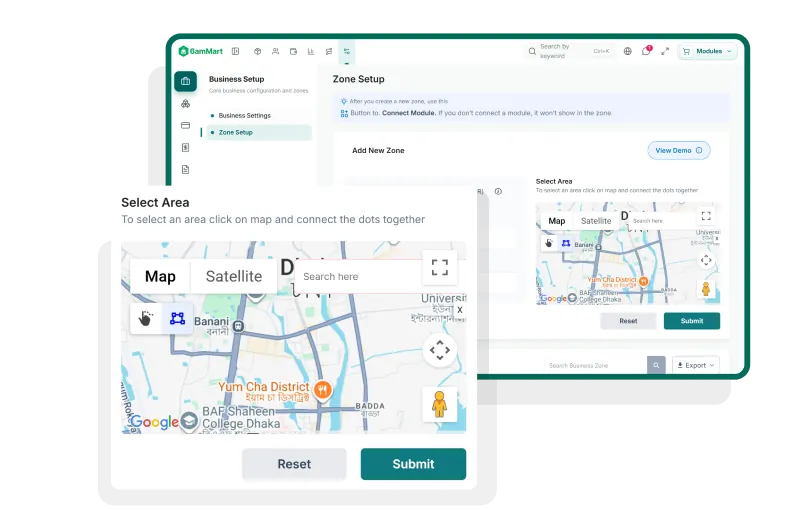Open notifications icon with red badge
This screenshot has height=510, width=791.
pyautogui.click(x=646, y=50)
